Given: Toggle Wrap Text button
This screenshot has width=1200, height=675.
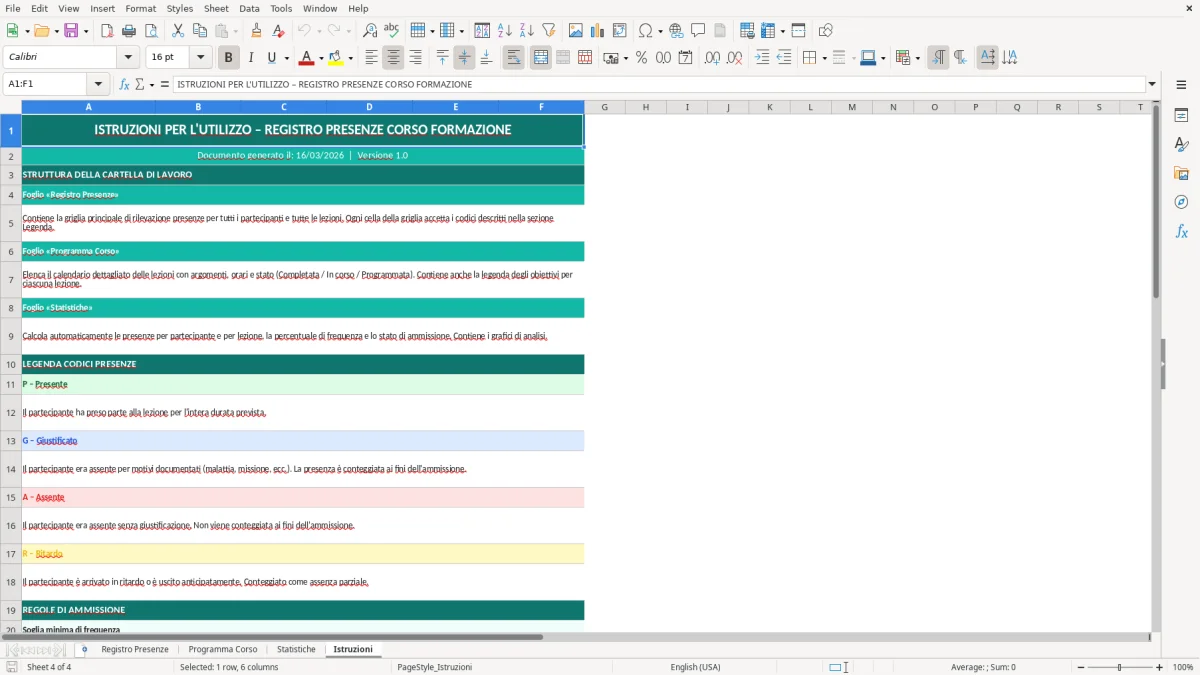Looking at the screenshot, I should (513, 58).
